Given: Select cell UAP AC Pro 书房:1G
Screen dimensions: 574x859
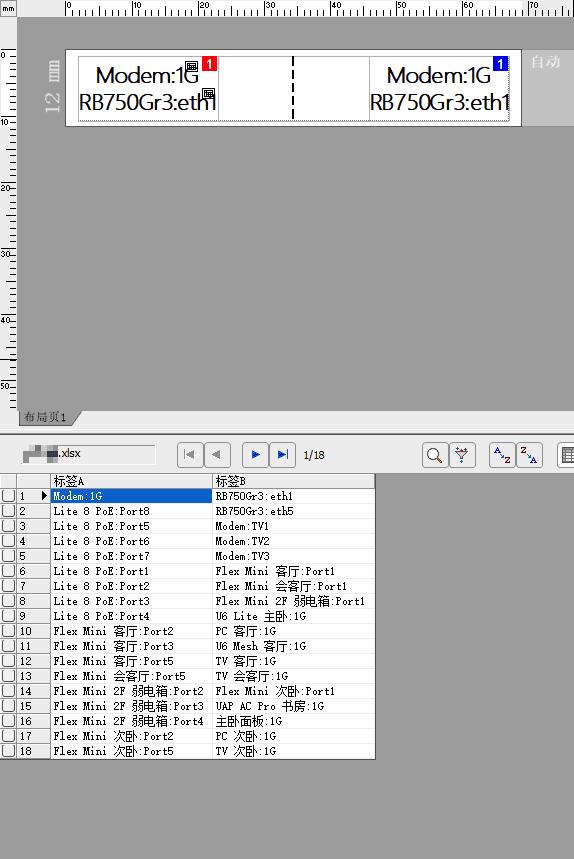Looking at the screenshot, I should click(x=293, y=706).
